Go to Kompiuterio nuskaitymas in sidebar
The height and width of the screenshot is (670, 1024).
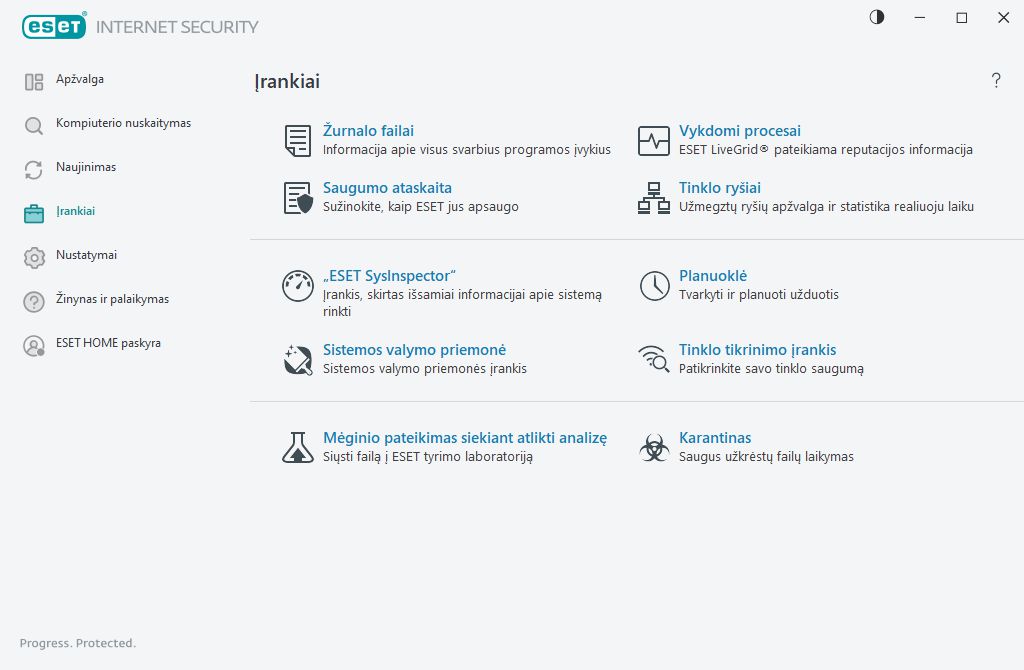123,124
